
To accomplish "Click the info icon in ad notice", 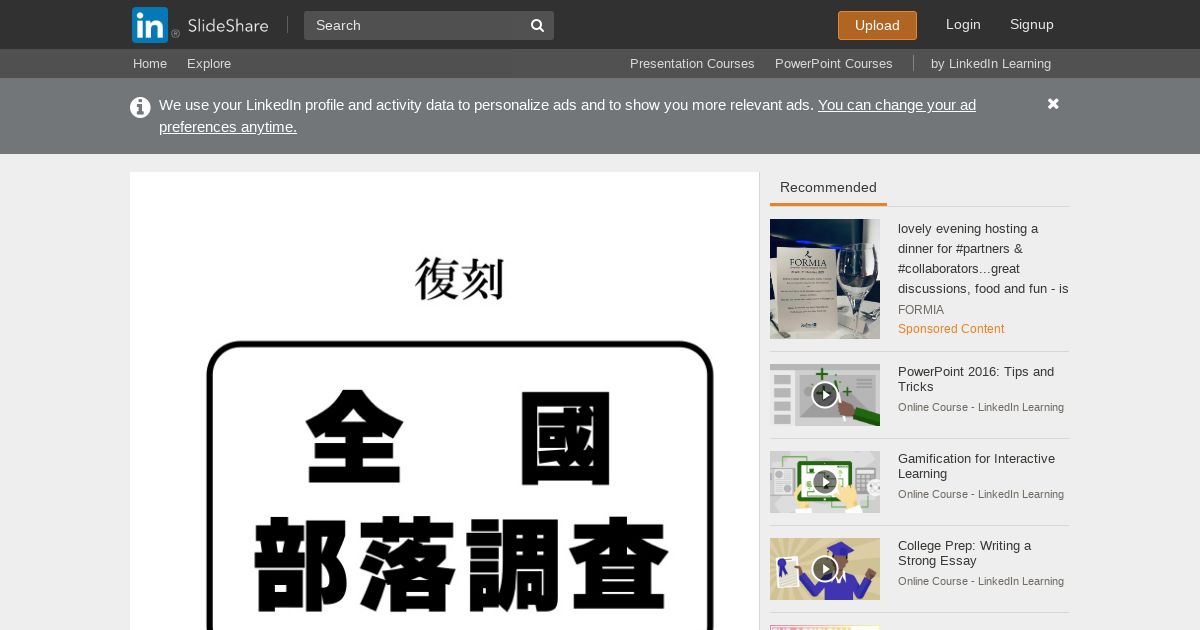I will coord(140,107).
